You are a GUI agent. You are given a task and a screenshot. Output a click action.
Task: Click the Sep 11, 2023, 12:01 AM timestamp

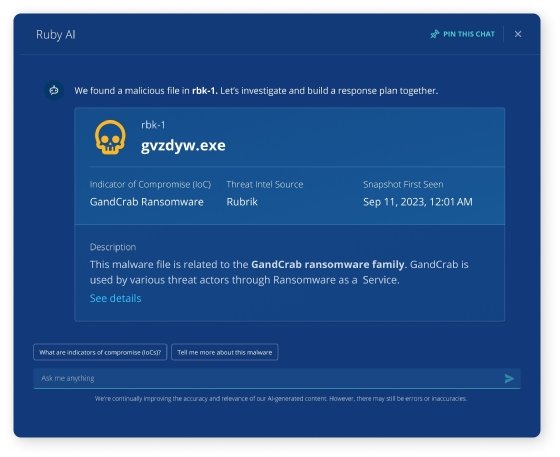tap(418, 202)
